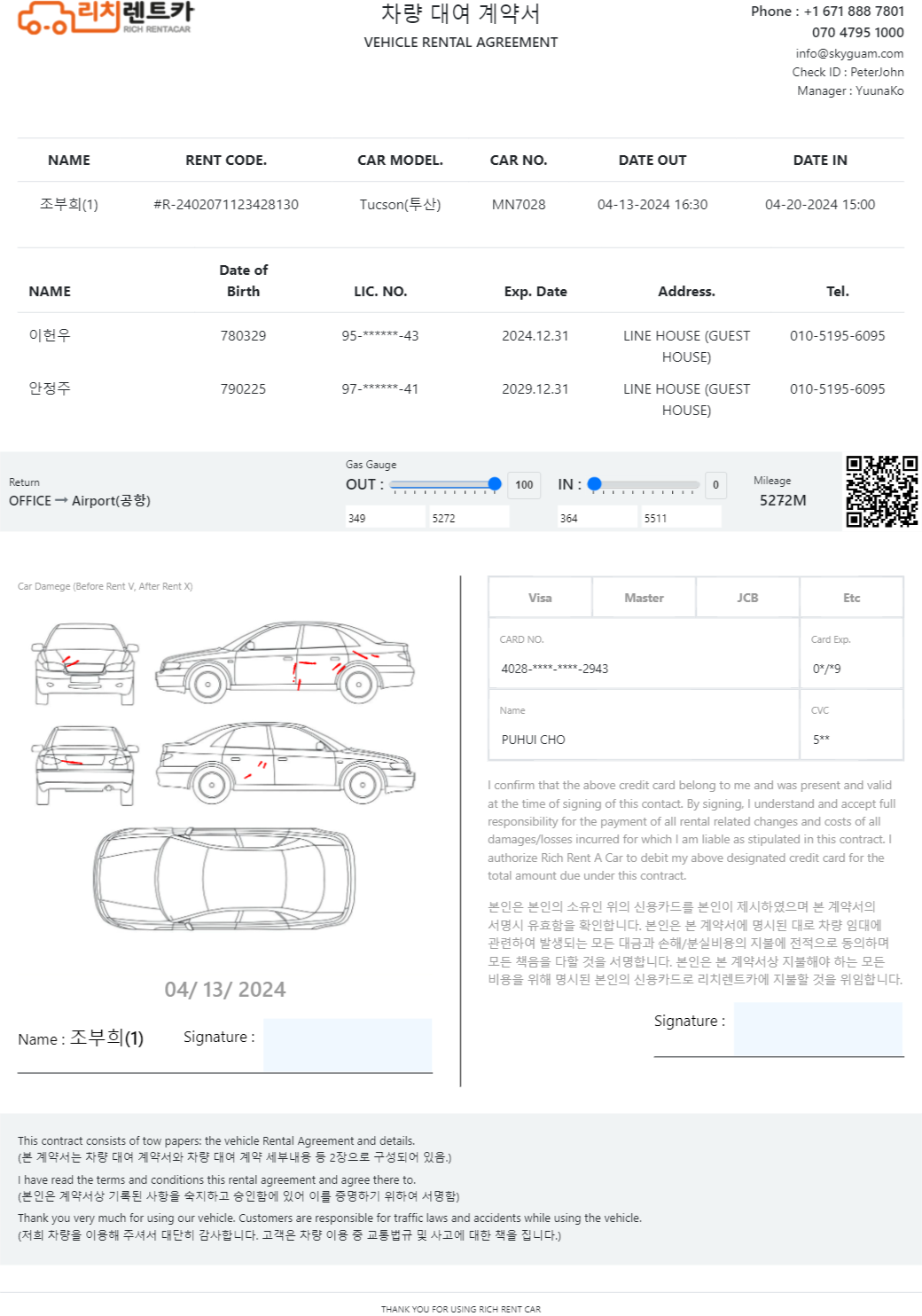Click license number 95-******-43
This screenshot has width=922, height=1316.
click(x=380, y=336)
